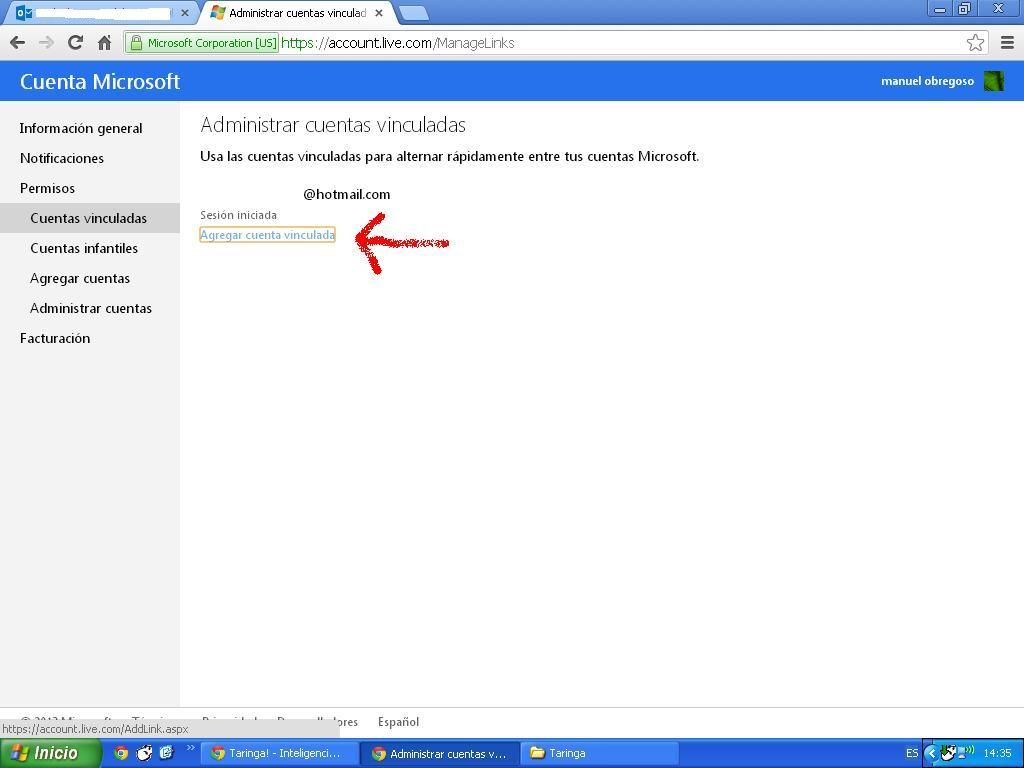Bookmark this page with the star icon
The width and height of the screenshot is (1024, 768).
[975, 43]
